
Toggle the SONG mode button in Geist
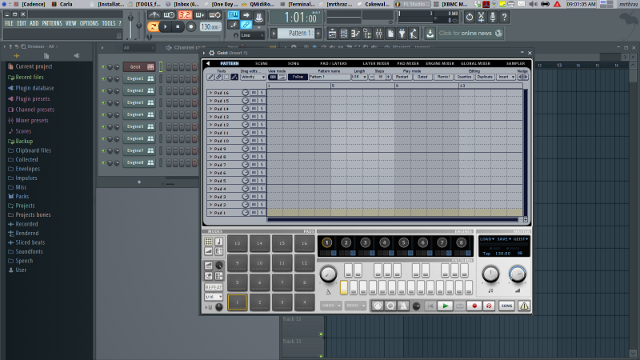click(507, 305)
